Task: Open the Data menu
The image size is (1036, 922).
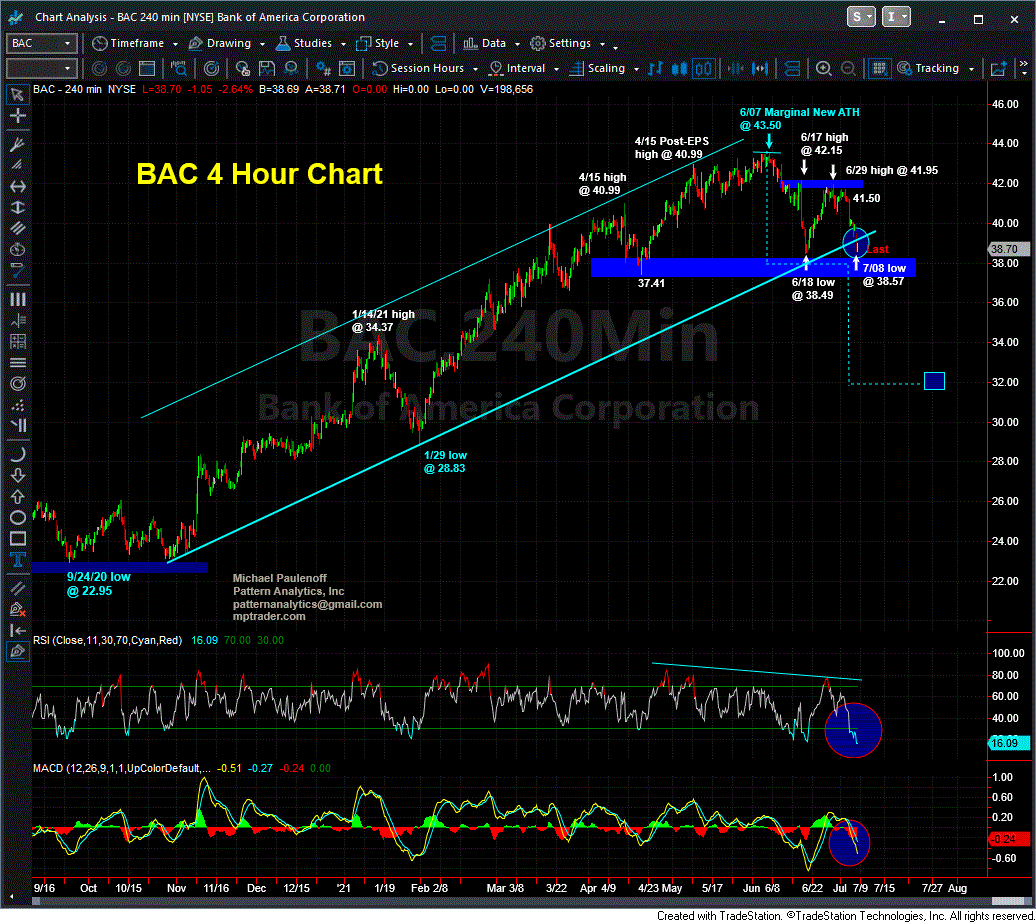Action: [x=492, y=44]
